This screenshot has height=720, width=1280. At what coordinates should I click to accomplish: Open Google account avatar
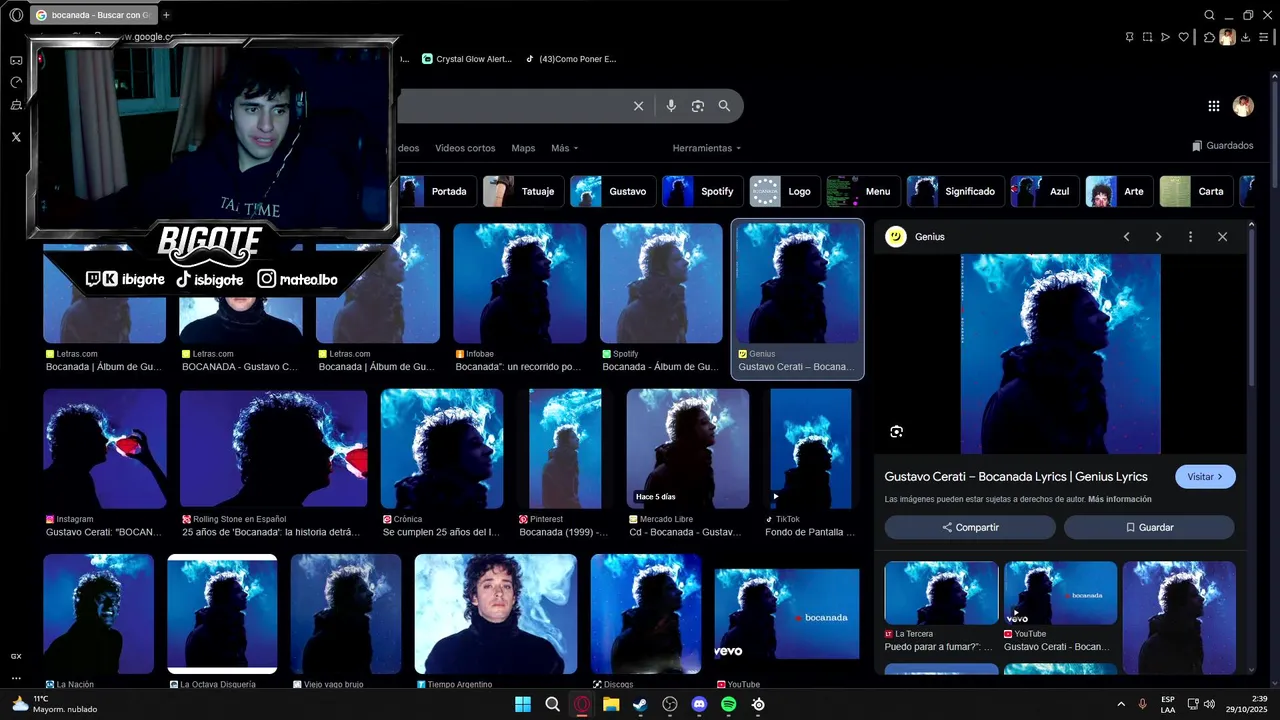coord(1243,106)
